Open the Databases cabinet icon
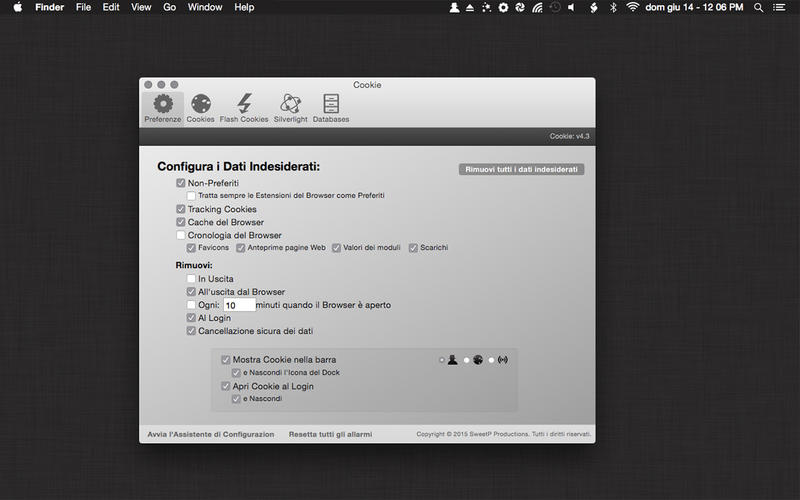 [331, 108]
